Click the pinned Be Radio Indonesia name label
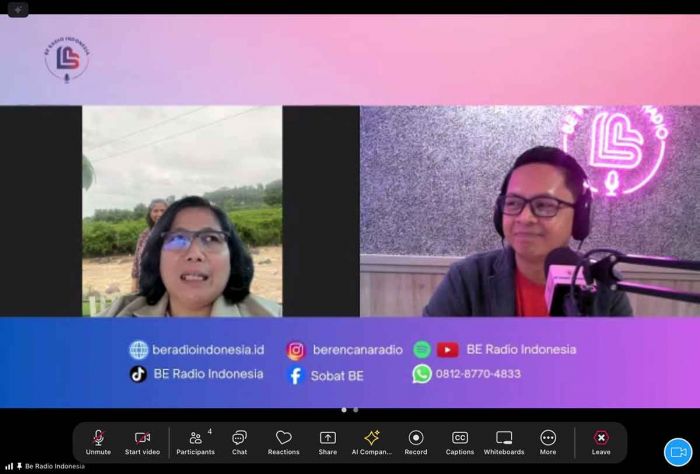700x474 pixels. [54, 466]
